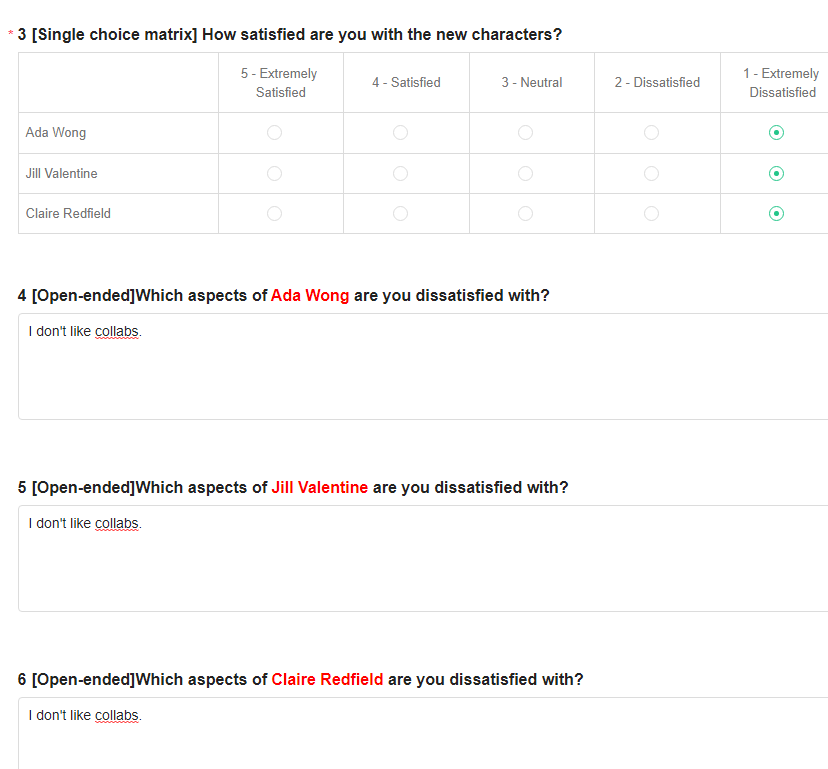
Task: Click the Ada Wong row label
Action: (x=56, y=133)
